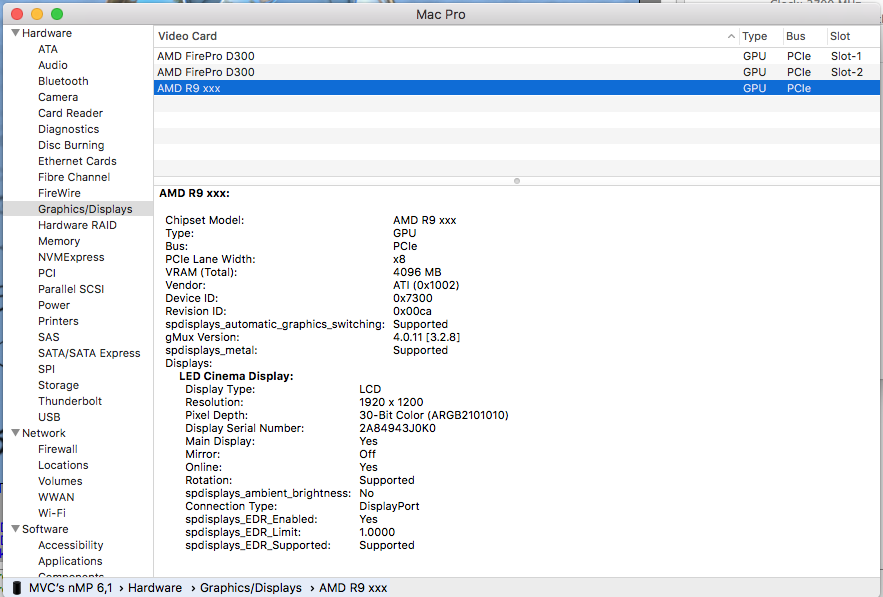Collapse the Hardware section triangle
The height and width of the screenshot is (597, 883).
pyautogui.click(x=15, y=33)
